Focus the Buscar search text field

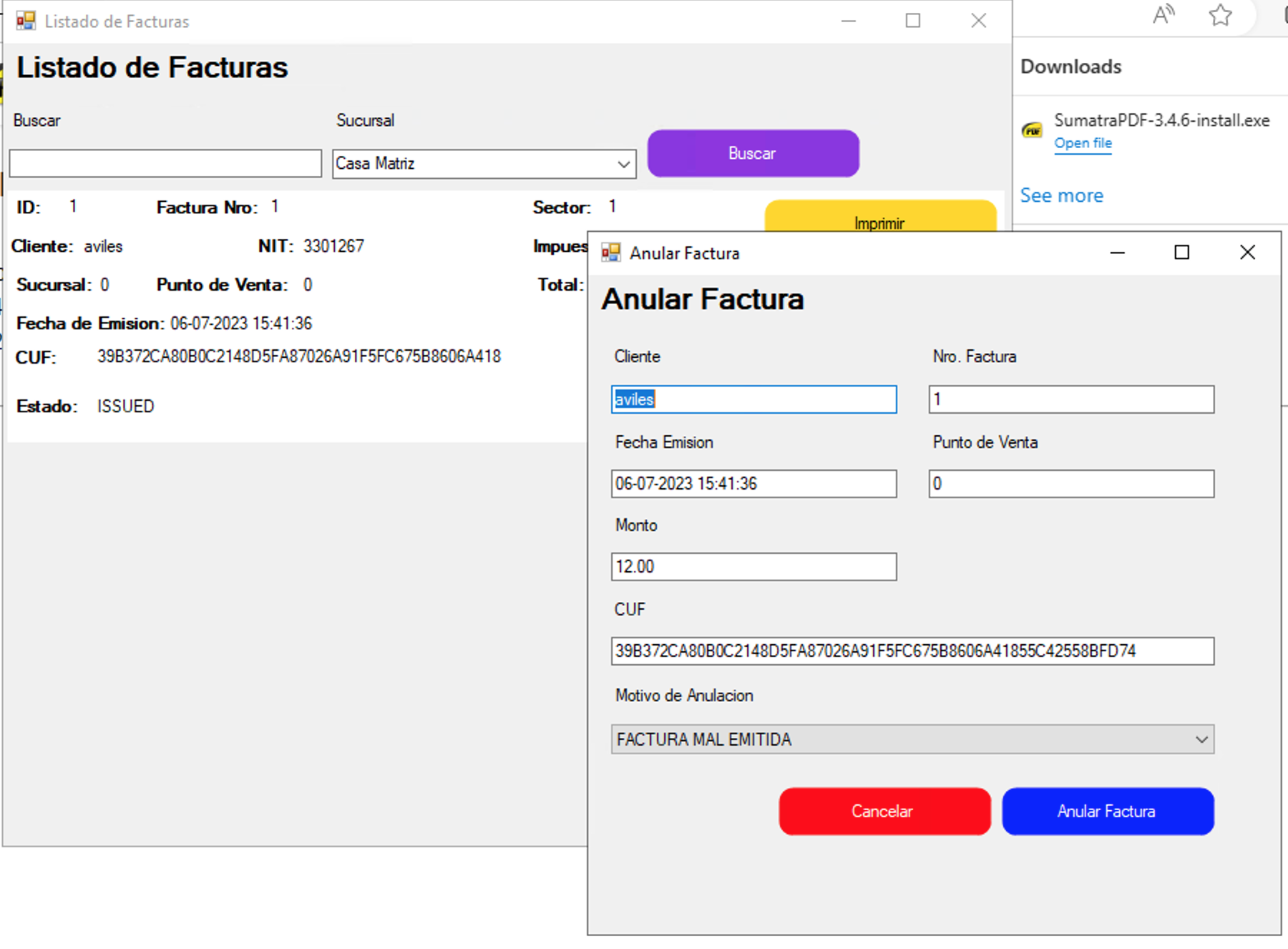(165, 164)
